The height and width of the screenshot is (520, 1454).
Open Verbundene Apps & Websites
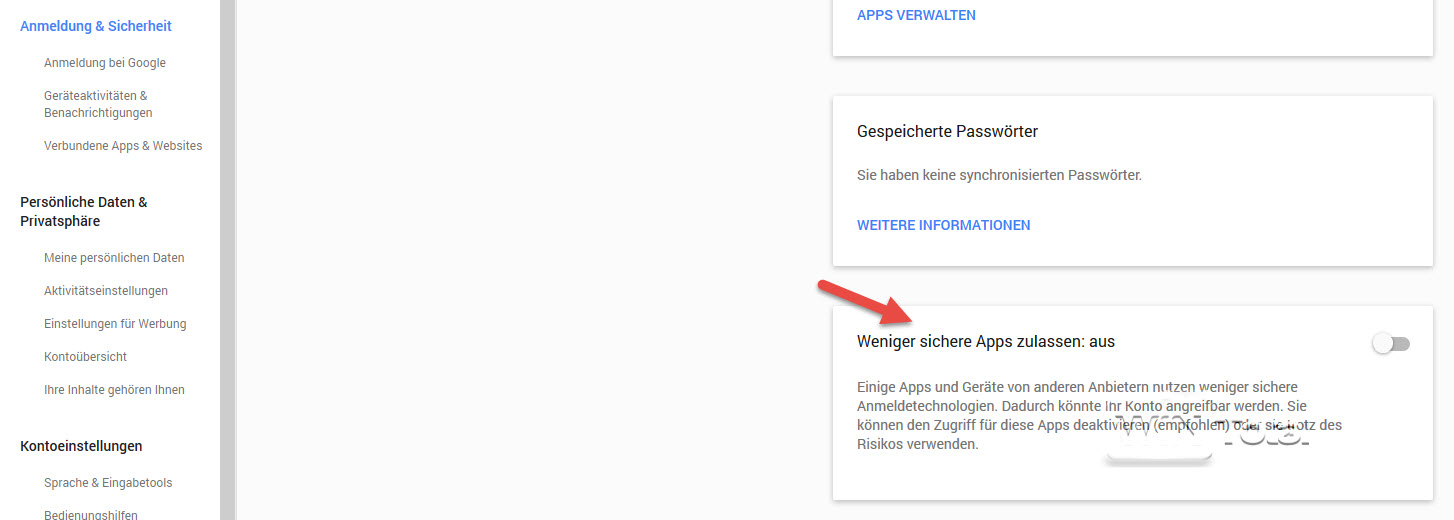123,146
